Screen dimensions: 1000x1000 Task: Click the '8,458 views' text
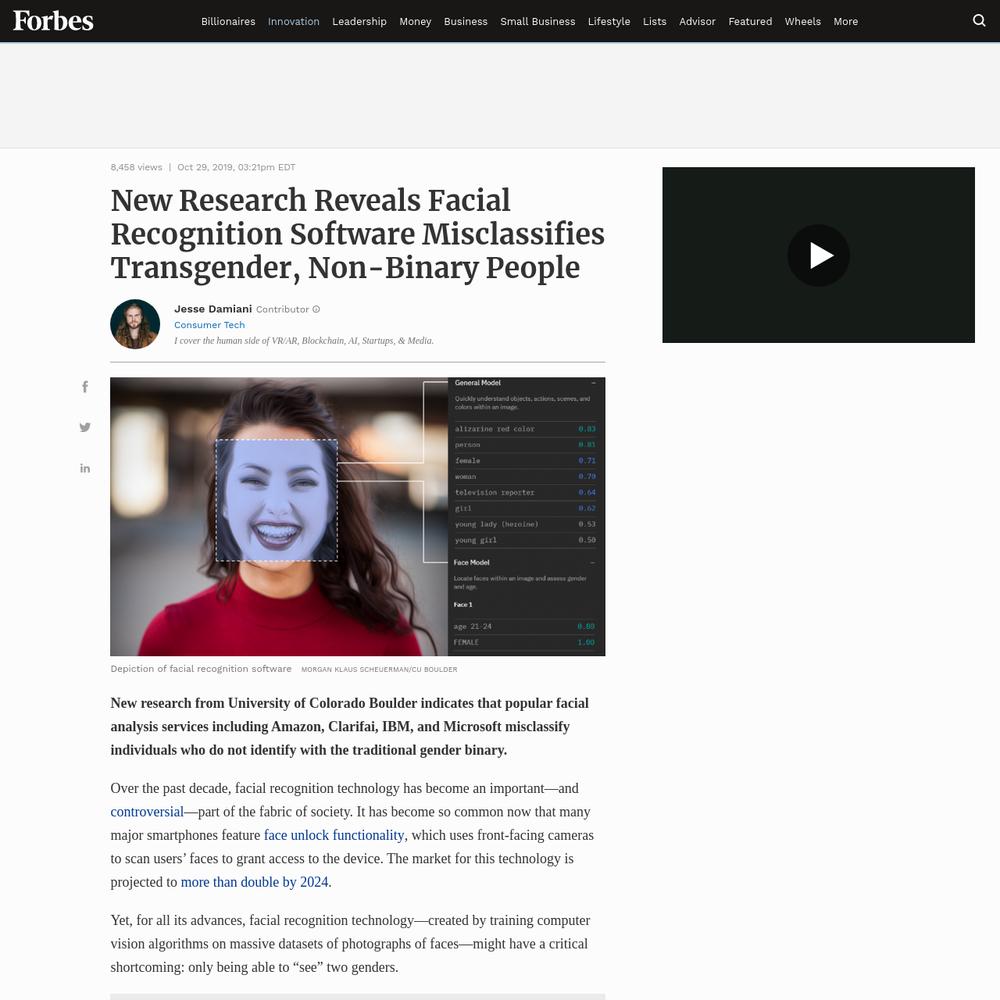click(136, 167)
